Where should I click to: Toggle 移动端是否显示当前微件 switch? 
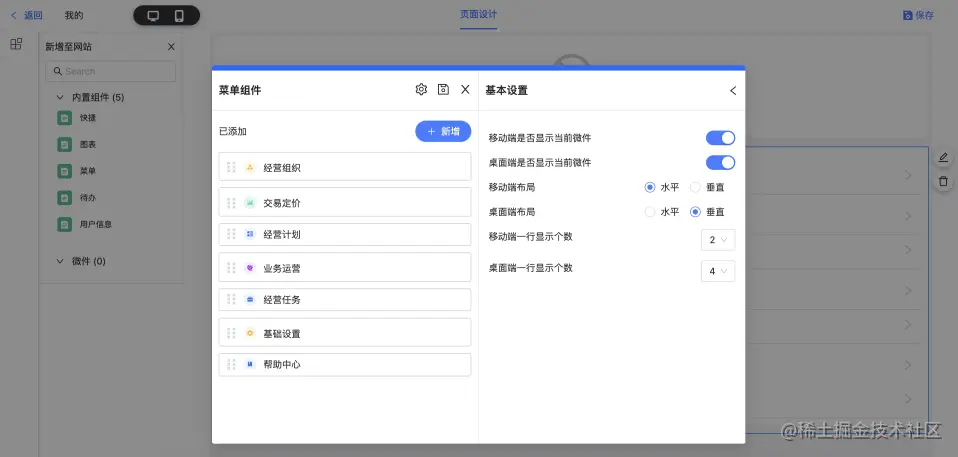(720, 138)
